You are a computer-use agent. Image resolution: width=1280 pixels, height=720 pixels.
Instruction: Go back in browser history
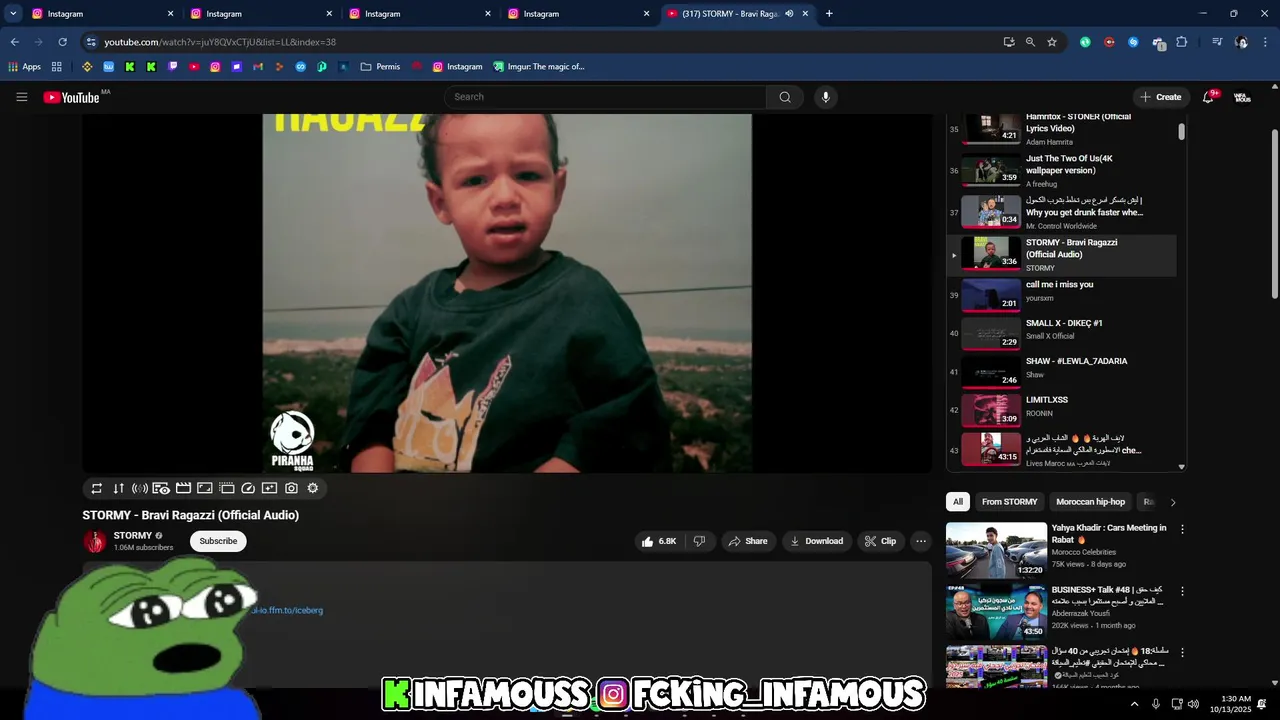[x=14, y=42]
